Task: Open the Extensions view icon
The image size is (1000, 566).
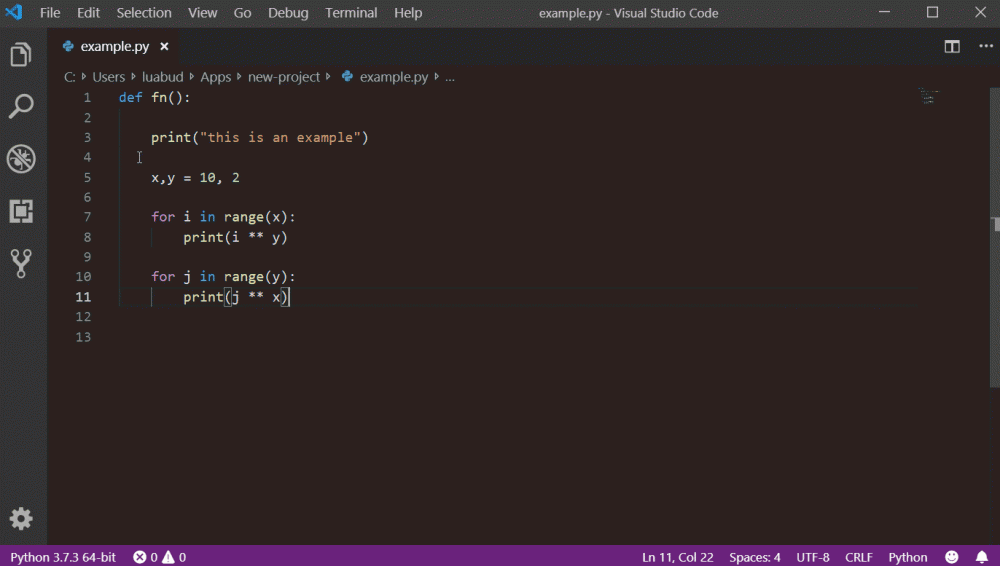Action: pos(21,211)
